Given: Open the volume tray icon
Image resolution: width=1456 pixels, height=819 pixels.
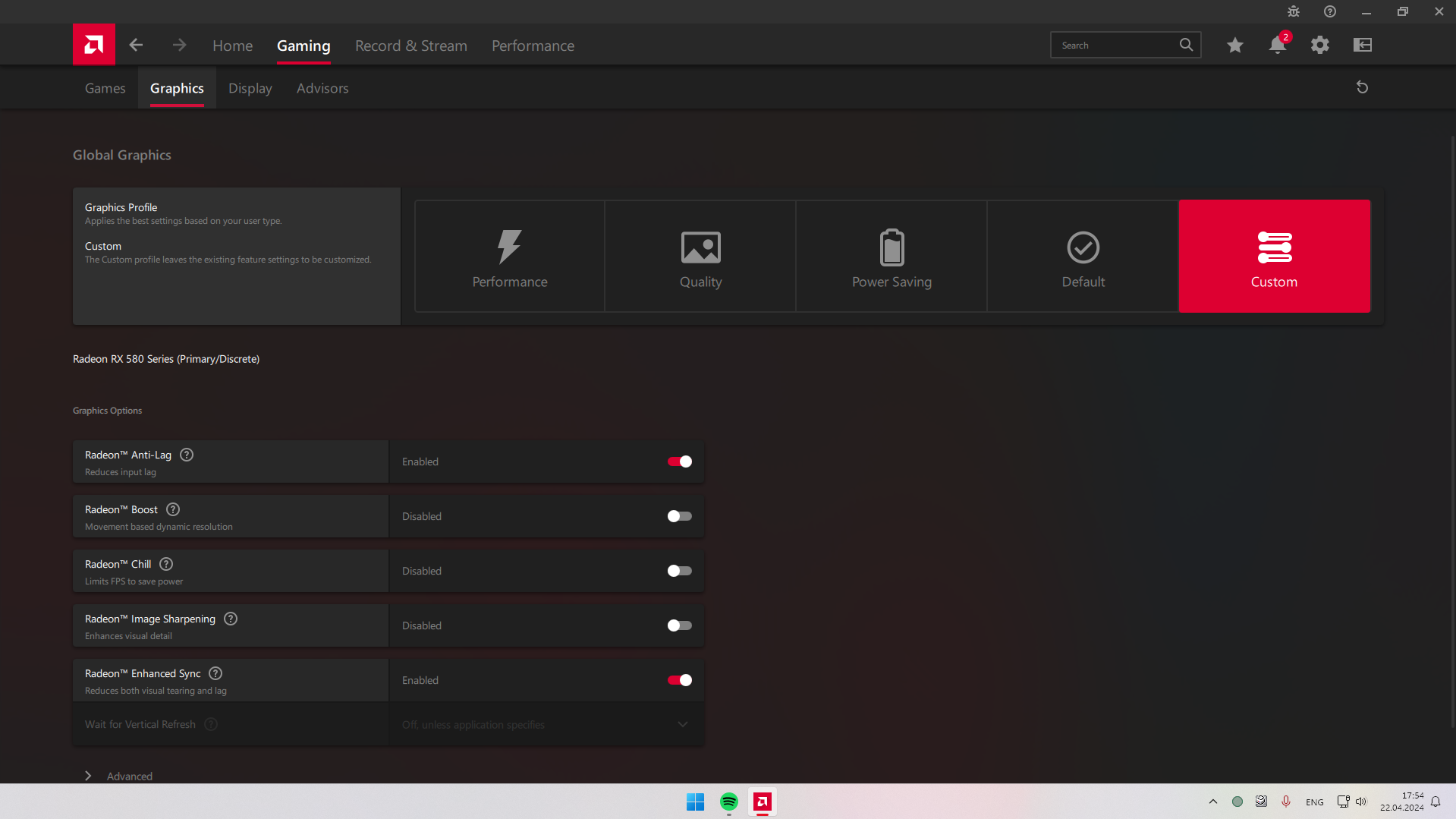Looking at the screenshot, I should pyautogui.click(x=1361, y=802).
